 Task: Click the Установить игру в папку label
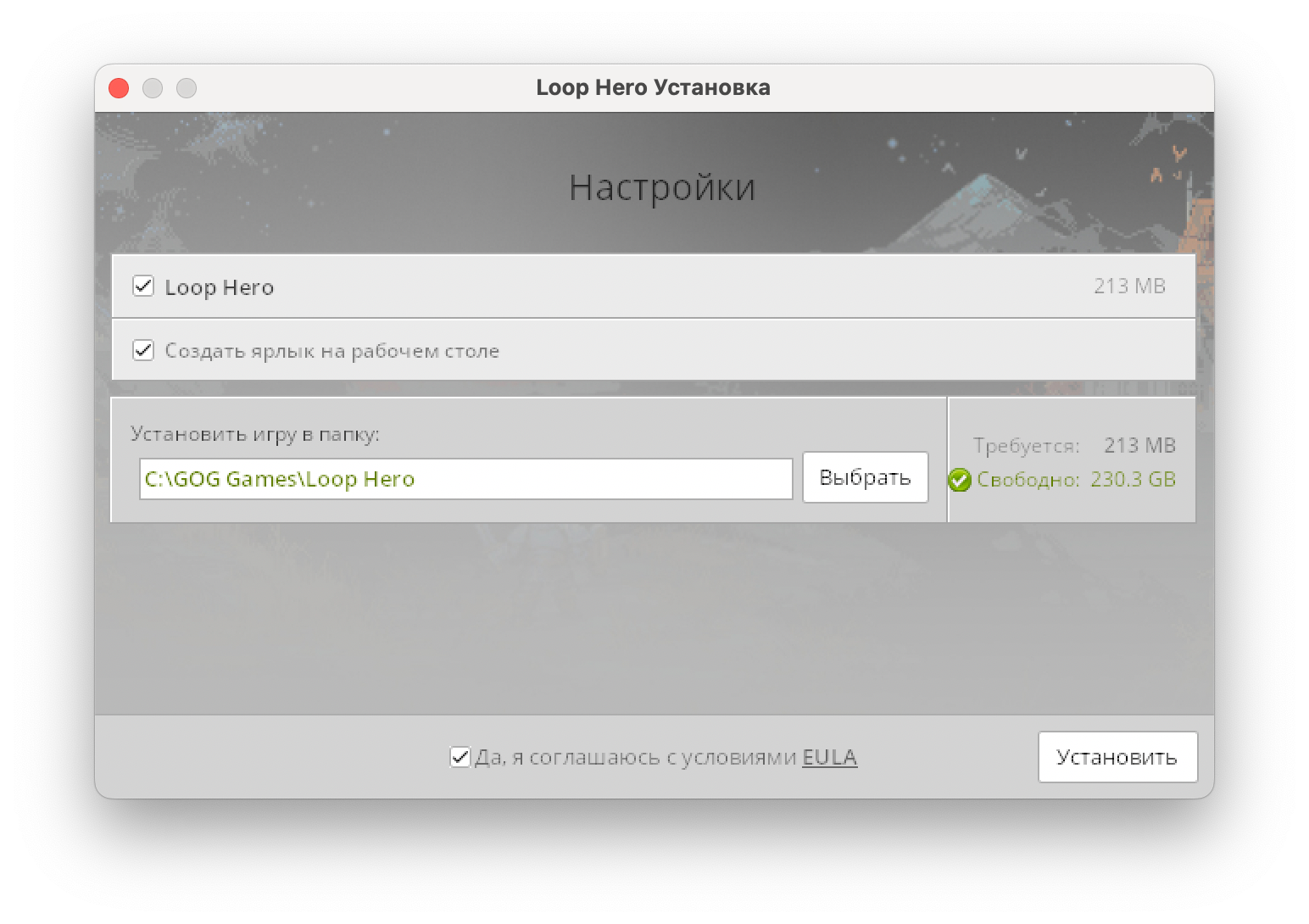pyautogui.click(x=255, y=434)
